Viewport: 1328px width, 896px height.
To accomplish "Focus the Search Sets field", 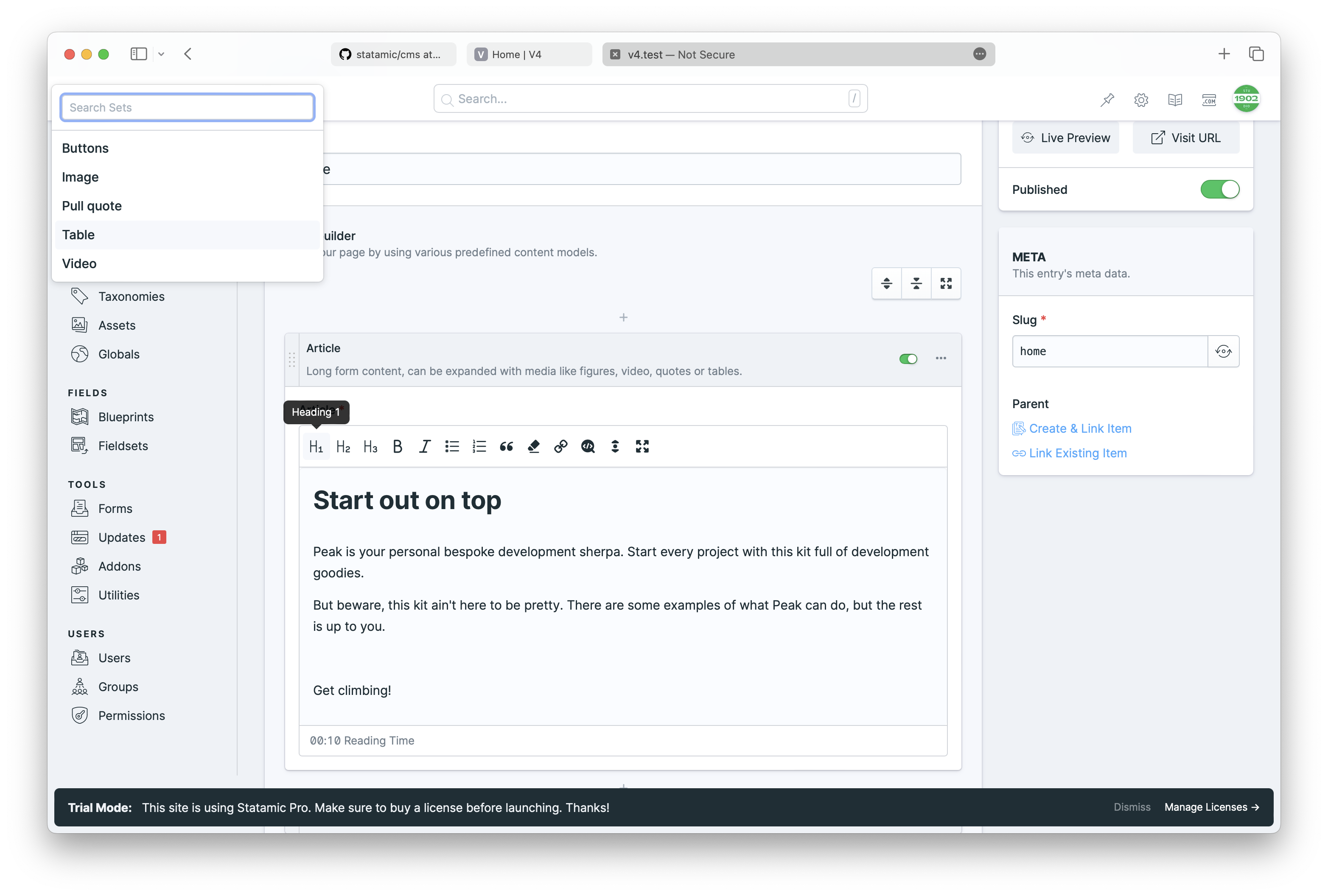I will pyautogui.click(x=188, y=107).
